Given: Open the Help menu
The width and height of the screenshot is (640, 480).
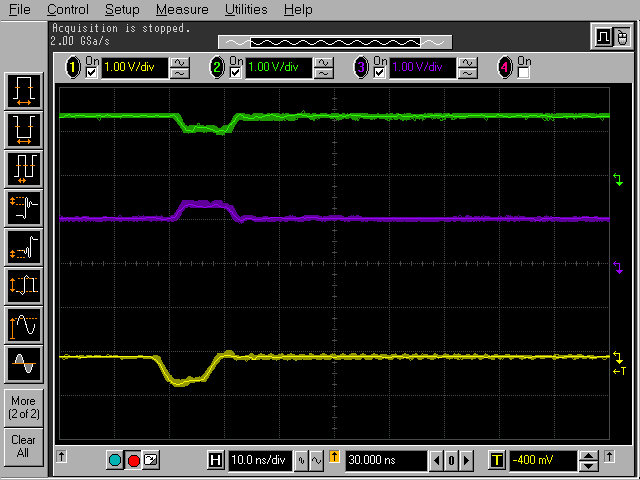Looking at the screenshot, I should pyautogui.click(x=298, y=9).
